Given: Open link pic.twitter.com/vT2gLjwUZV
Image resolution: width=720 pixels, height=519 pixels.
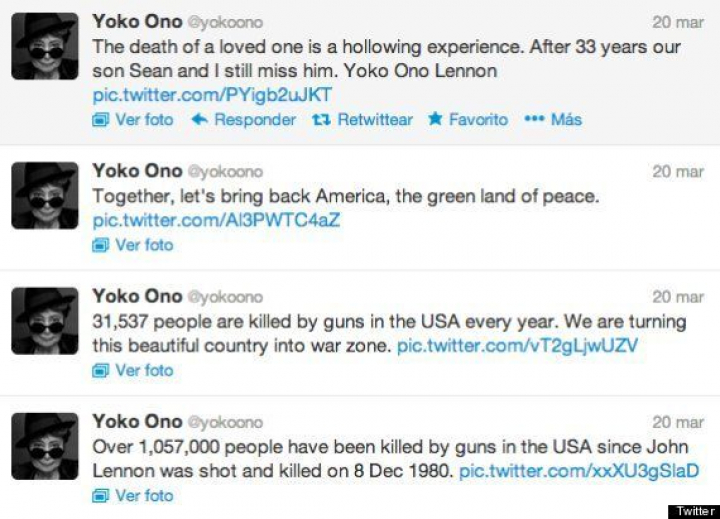Looking at the screenshot, I should pos(517,346).
